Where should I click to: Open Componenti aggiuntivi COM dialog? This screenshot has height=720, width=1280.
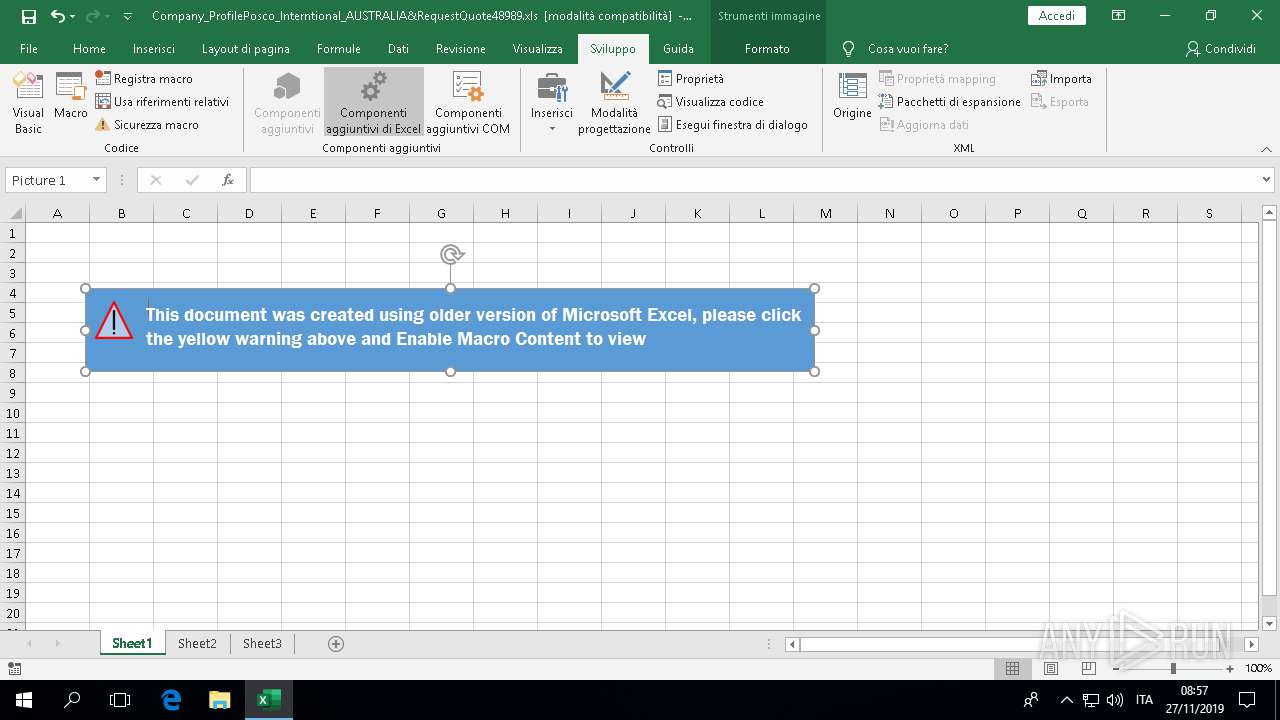click(x=468, y=103)
